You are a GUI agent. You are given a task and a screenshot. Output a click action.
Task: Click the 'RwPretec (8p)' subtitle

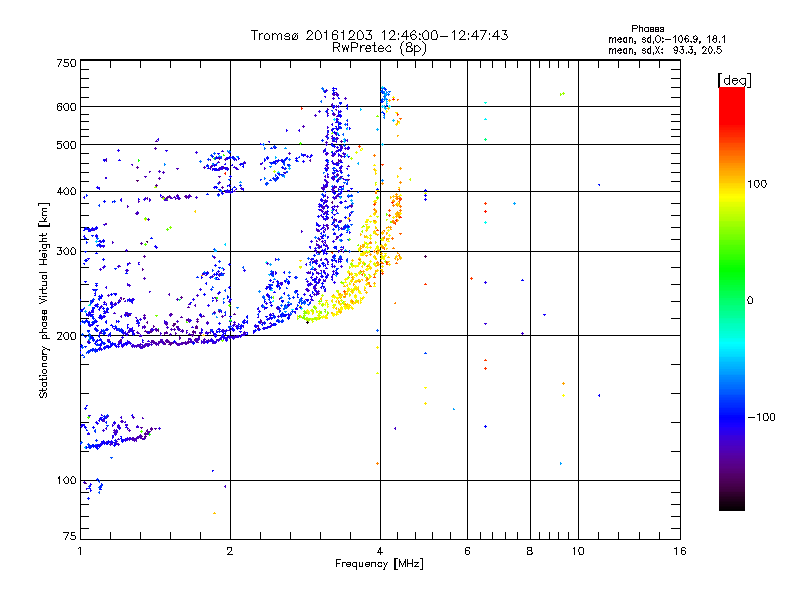click(379, 48)
